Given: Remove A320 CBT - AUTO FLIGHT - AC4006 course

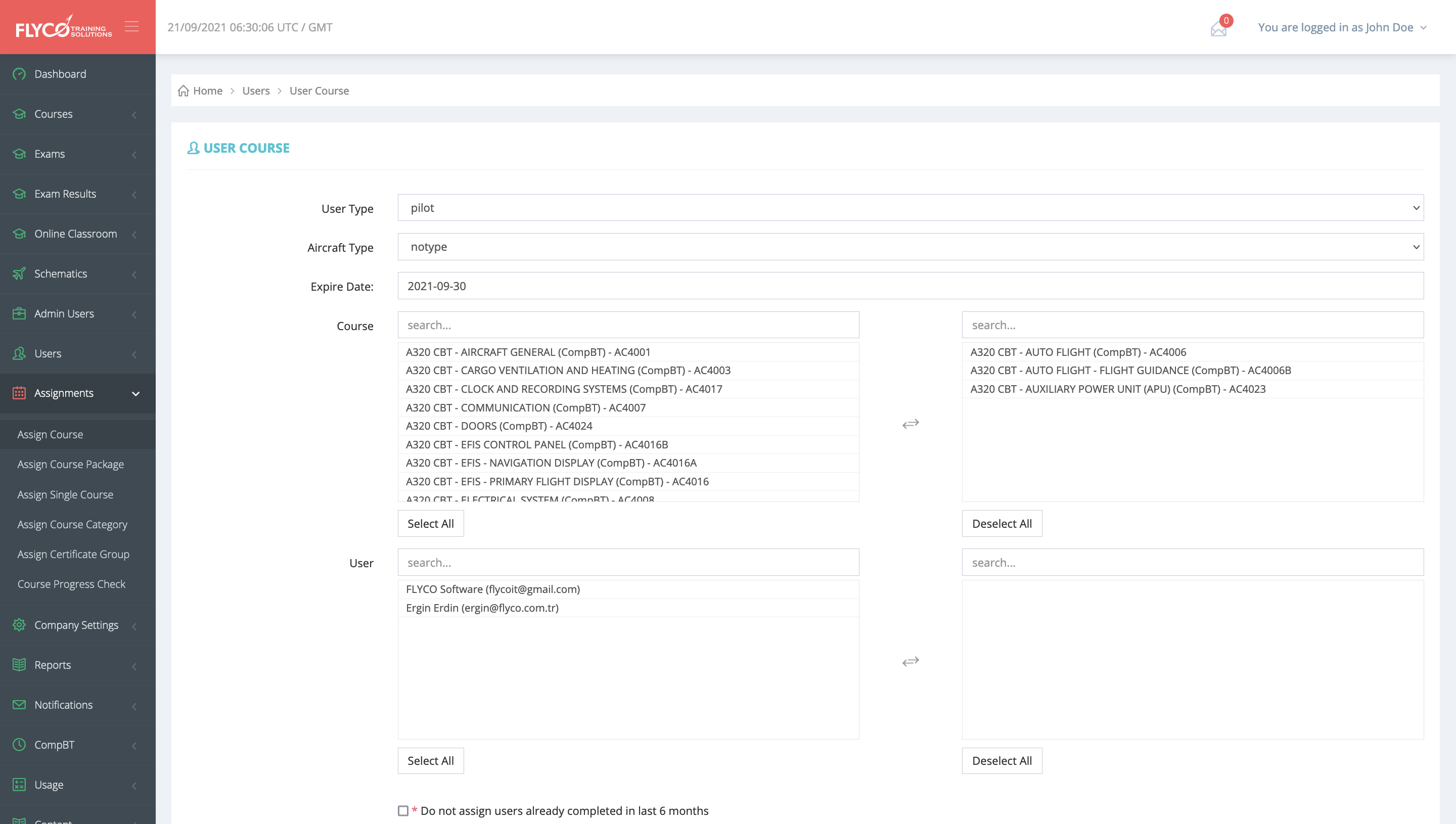Looking at the screenshot, I should pyautogui.click(x=1193, y=352).
